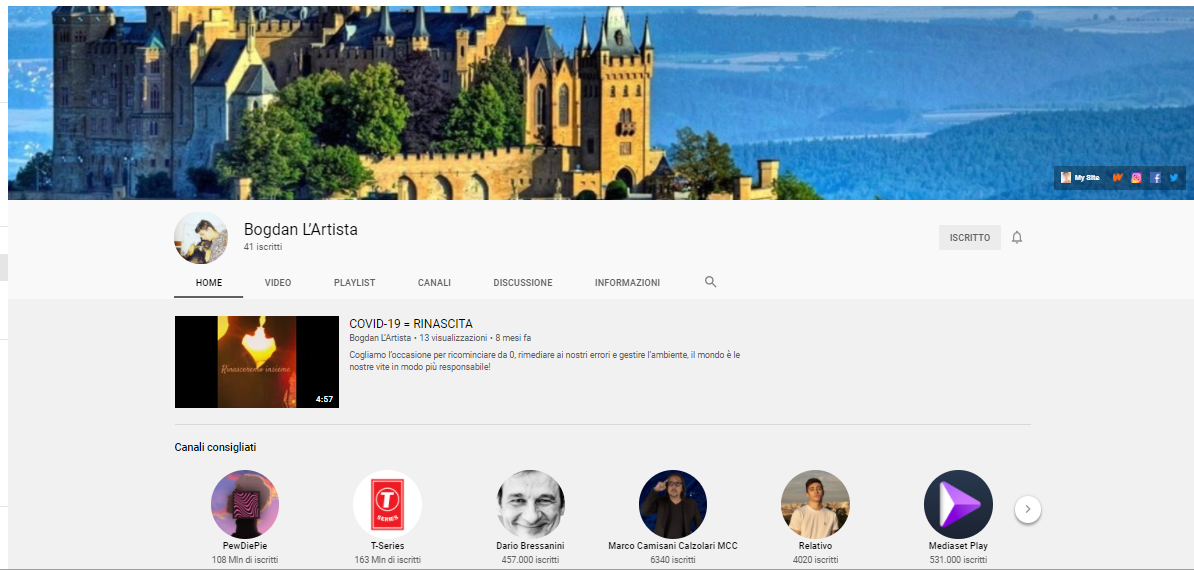Open Mediaset Play channel avatar
This screenshot has height=570, width=1194.
(x=958, y=504)
